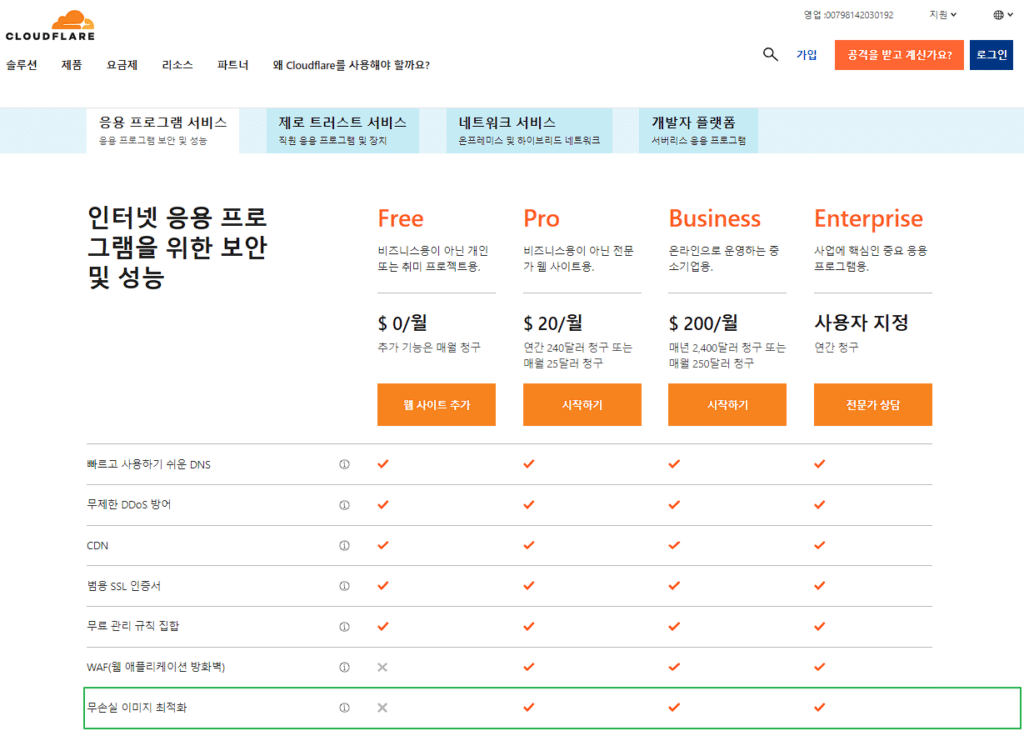Click the info icon for 무제한 DDoS 방어

click(344, 505)
